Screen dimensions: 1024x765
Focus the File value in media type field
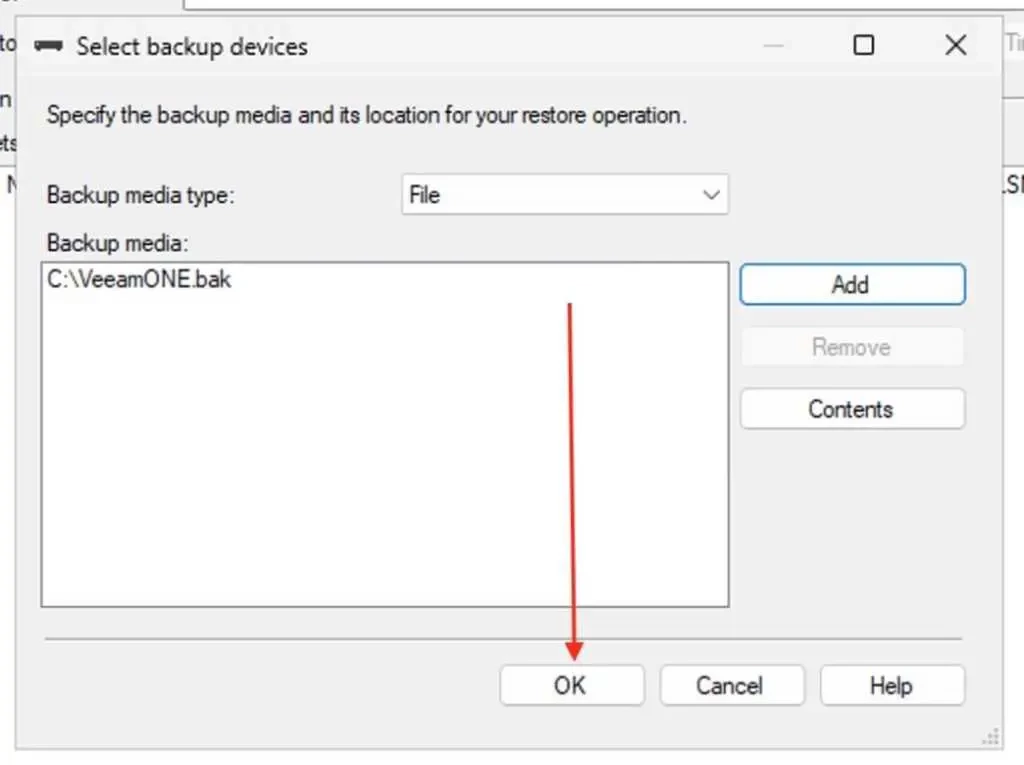(x=425, y=195)
